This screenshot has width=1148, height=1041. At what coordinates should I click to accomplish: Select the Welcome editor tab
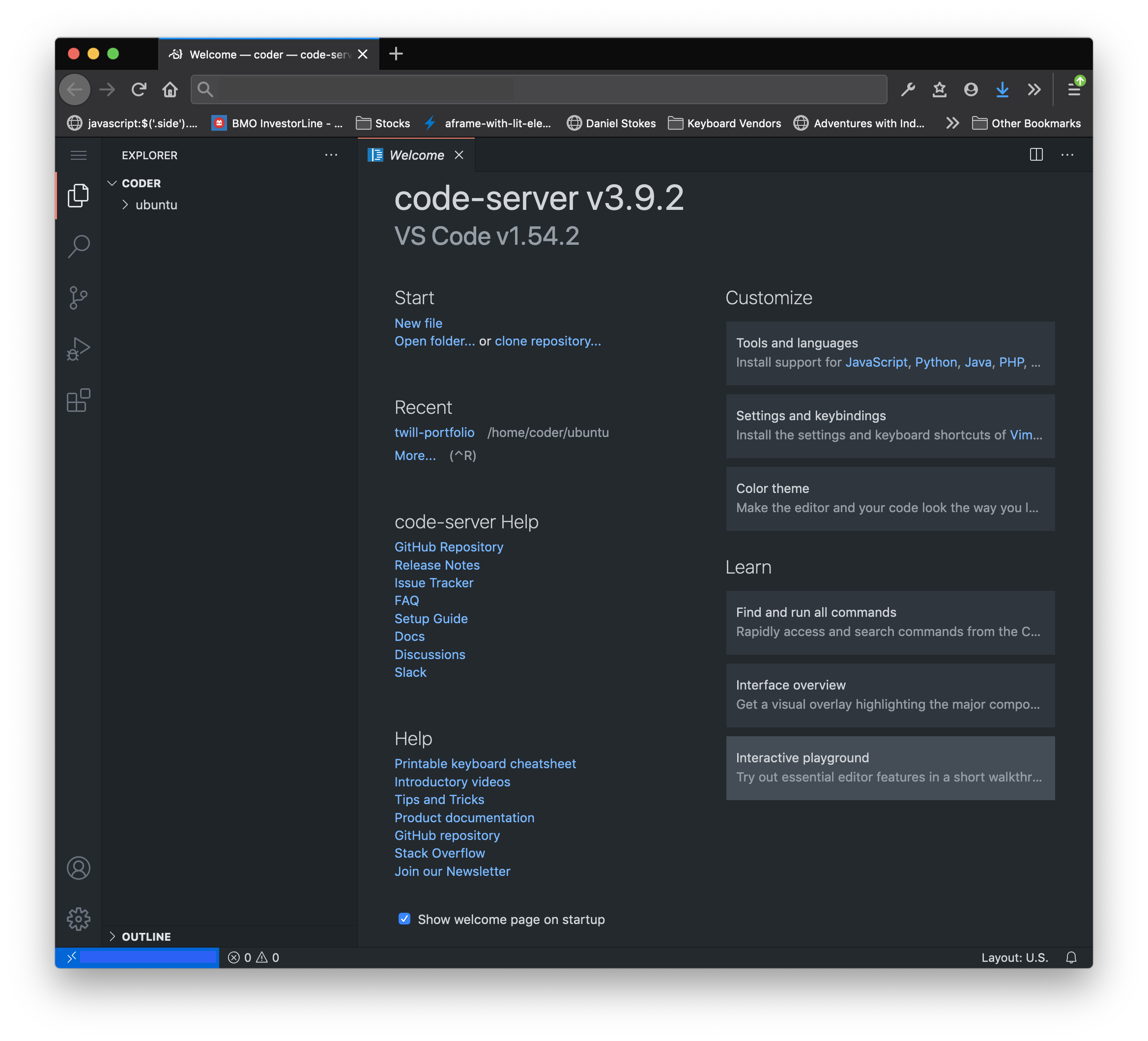click(416, 155)
